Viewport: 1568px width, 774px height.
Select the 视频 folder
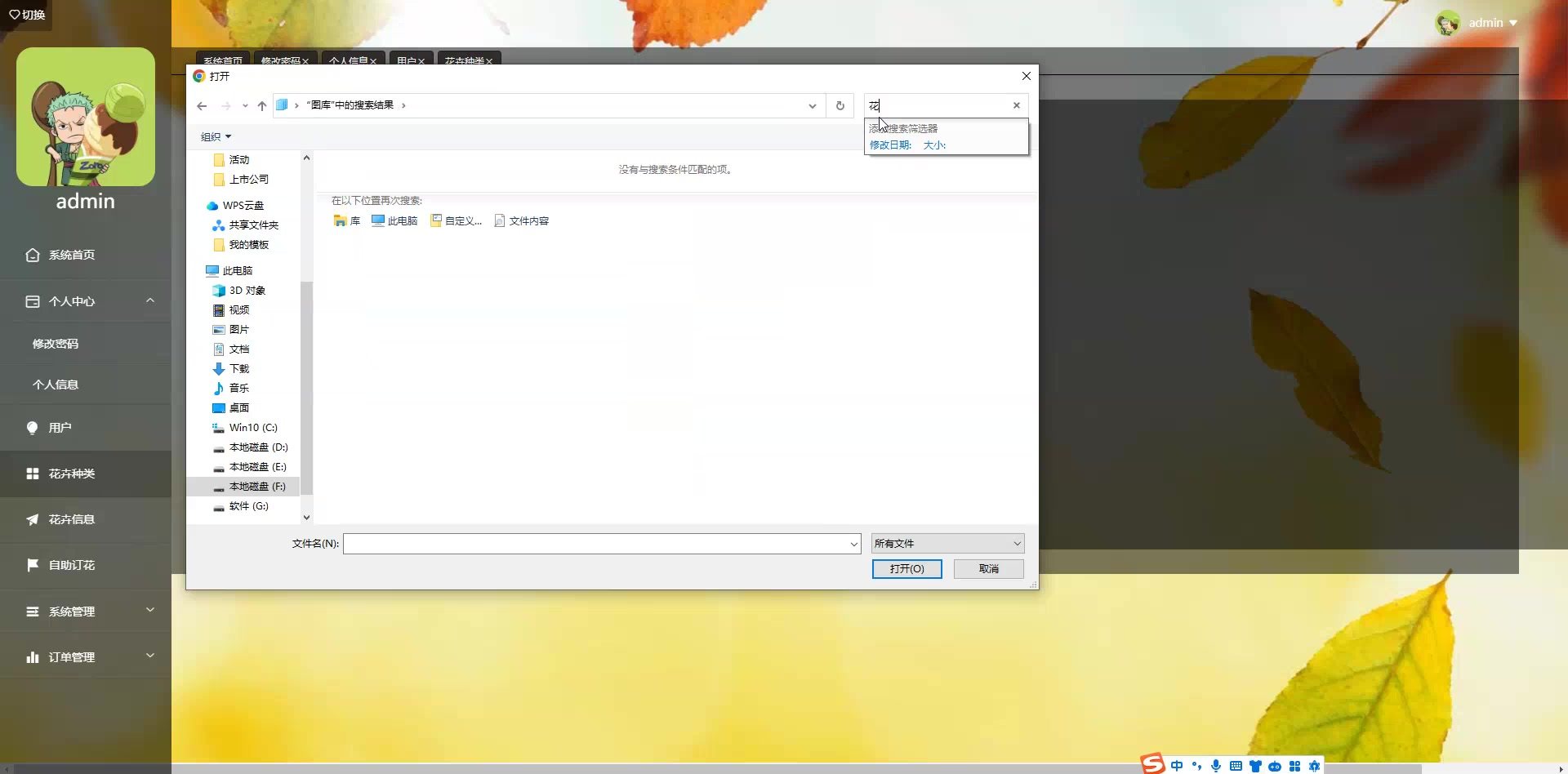[x=230, y=310]
